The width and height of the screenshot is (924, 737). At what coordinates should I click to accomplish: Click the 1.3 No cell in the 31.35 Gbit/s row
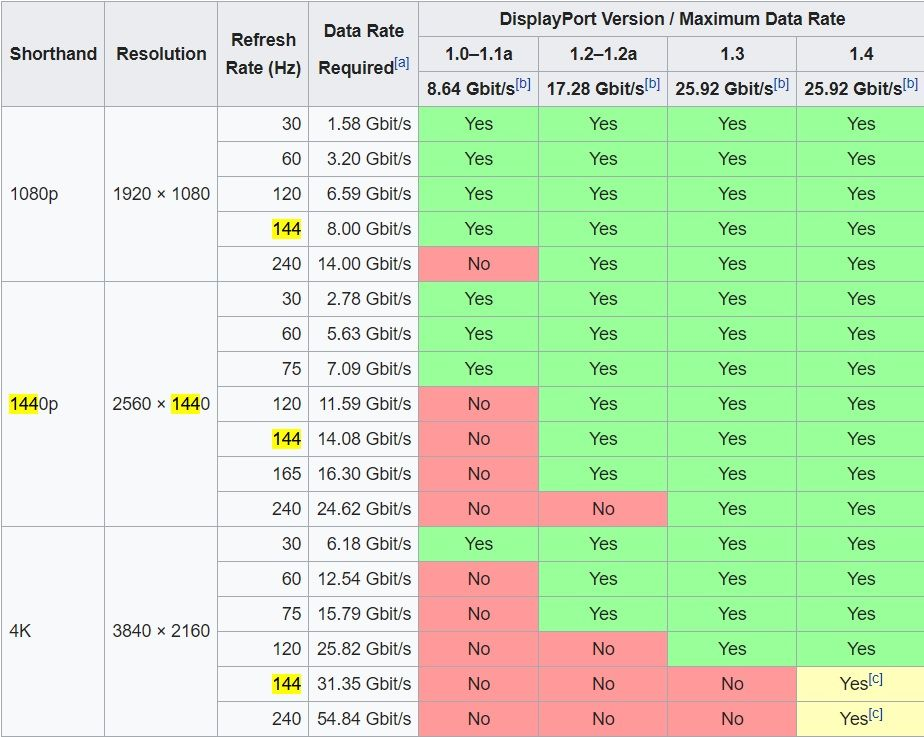click(x=732, y=684)
